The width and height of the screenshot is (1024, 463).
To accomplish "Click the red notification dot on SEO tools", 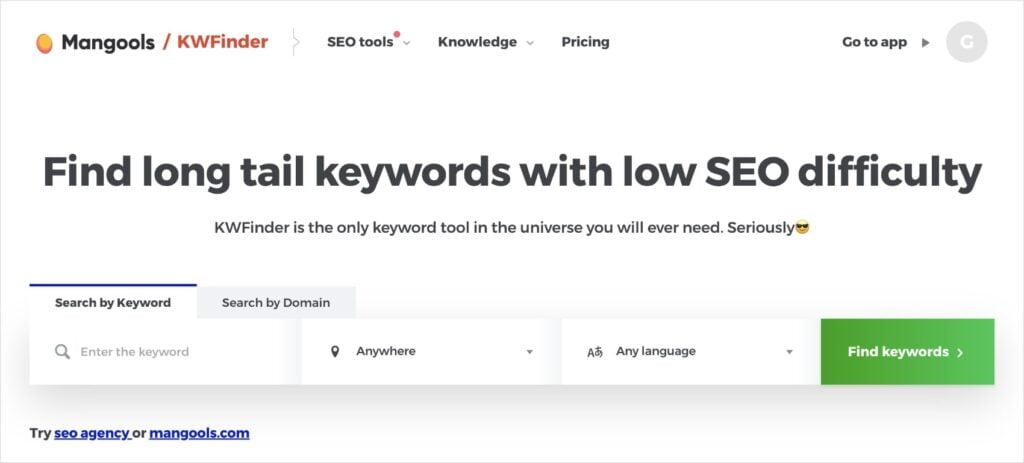I will pyautogui.click(x=396, y=35).
